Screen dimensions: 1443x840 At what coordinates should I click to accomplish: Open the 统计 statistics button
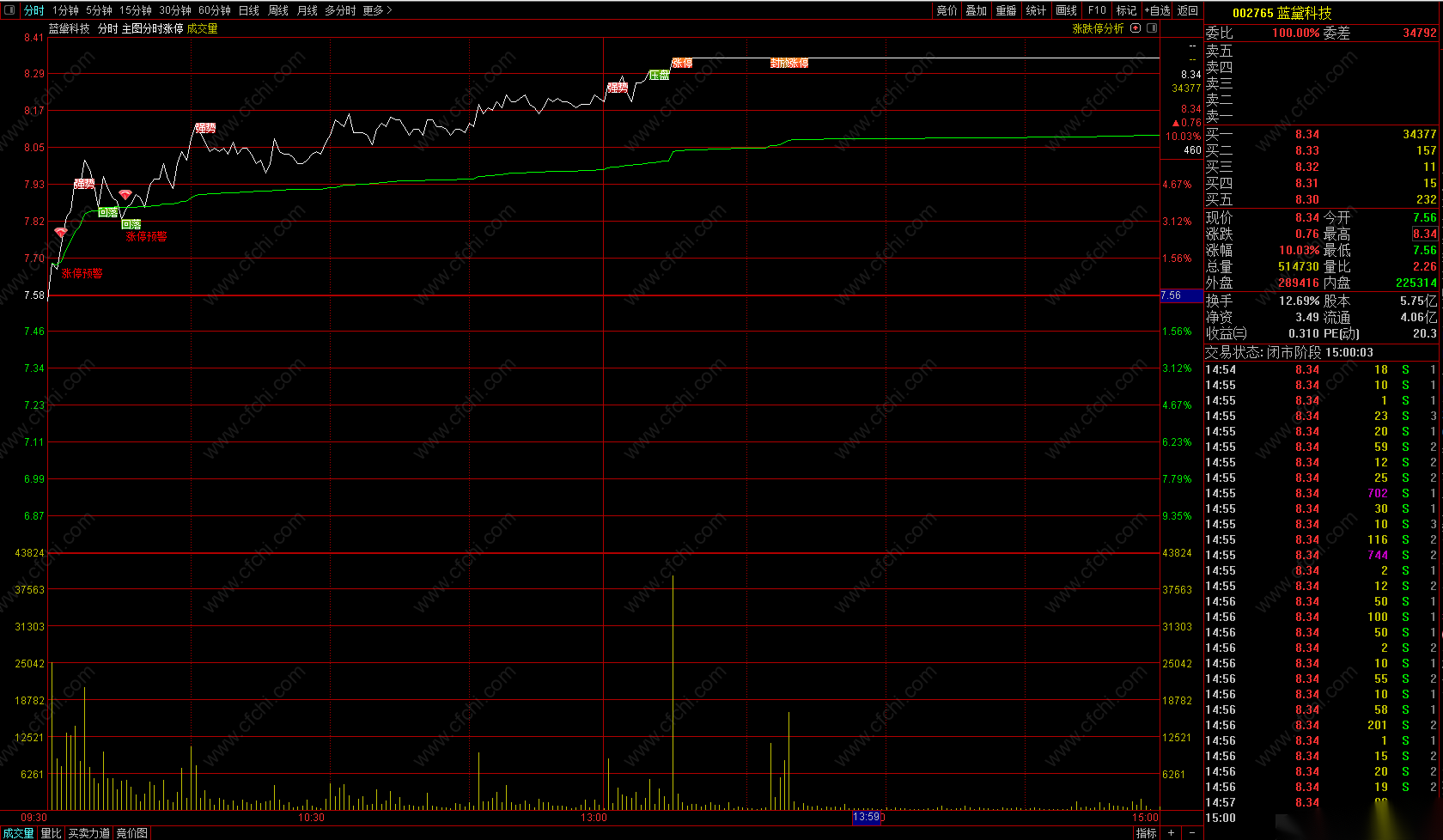(x=1036, y=10)
